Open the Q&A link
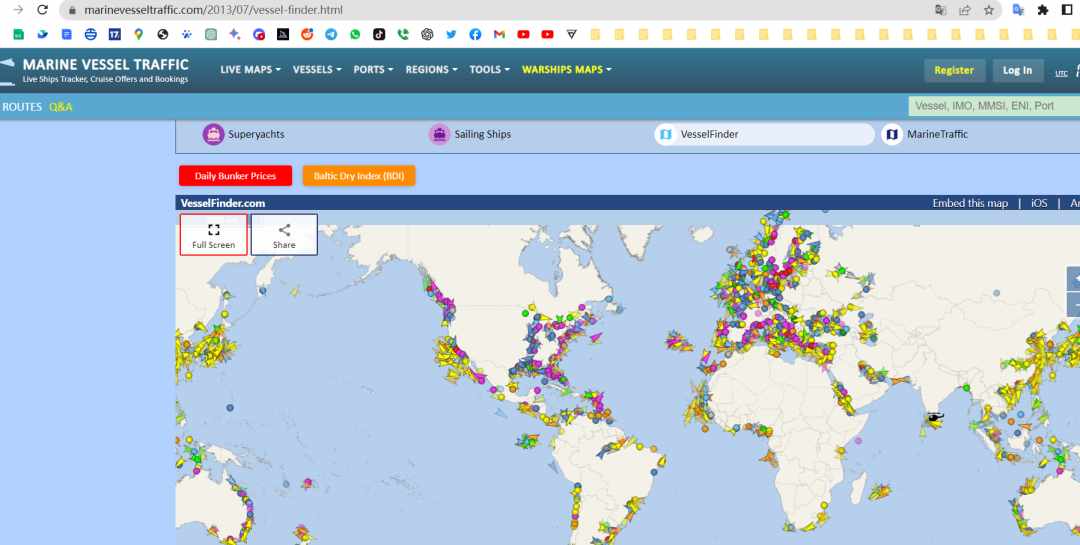 61,107
